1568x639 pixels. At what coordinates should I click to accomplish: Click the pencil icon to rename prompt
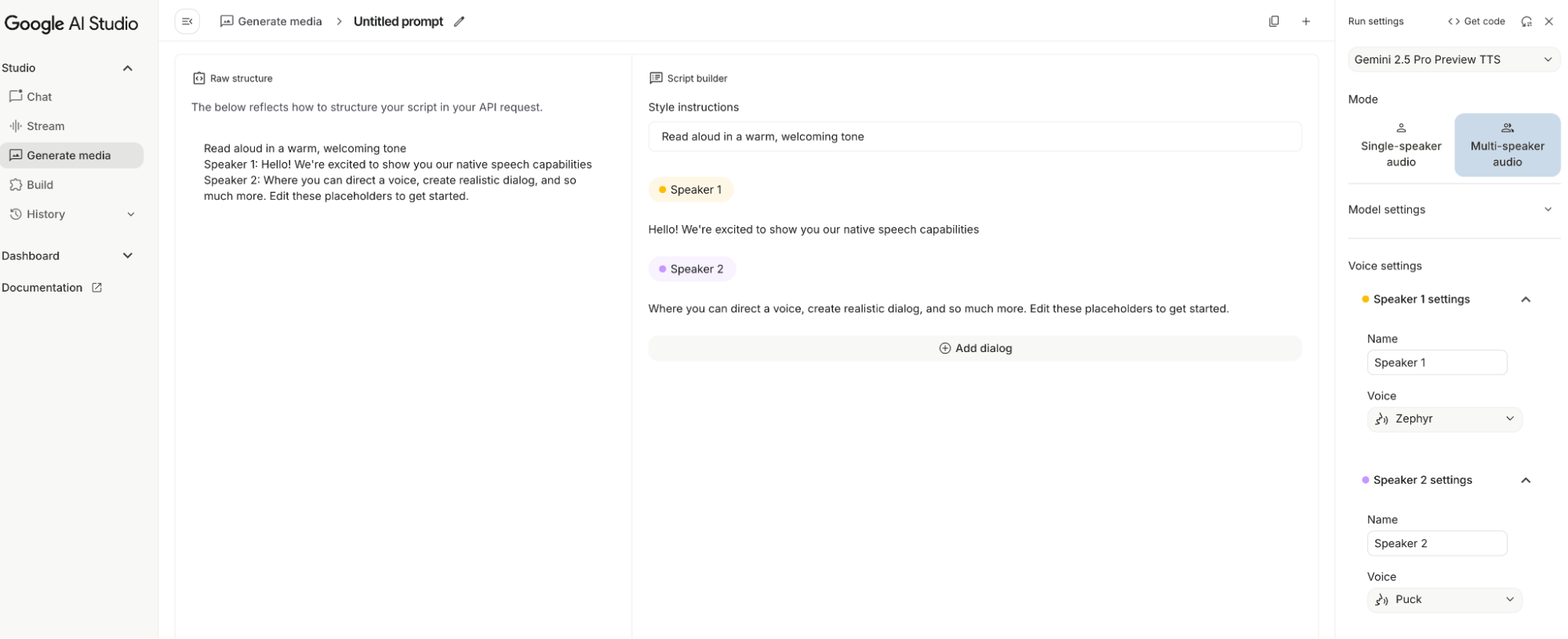(459, 22)
